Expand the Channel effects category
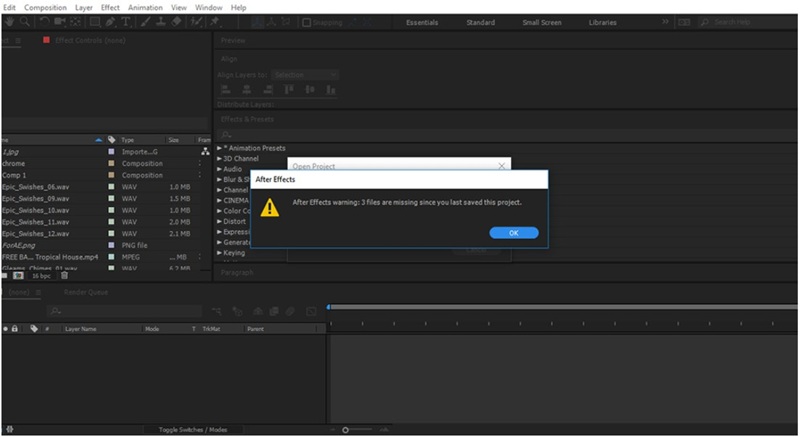Image resolution: width=800 pixels, height=437 pixels. (219, 190)
